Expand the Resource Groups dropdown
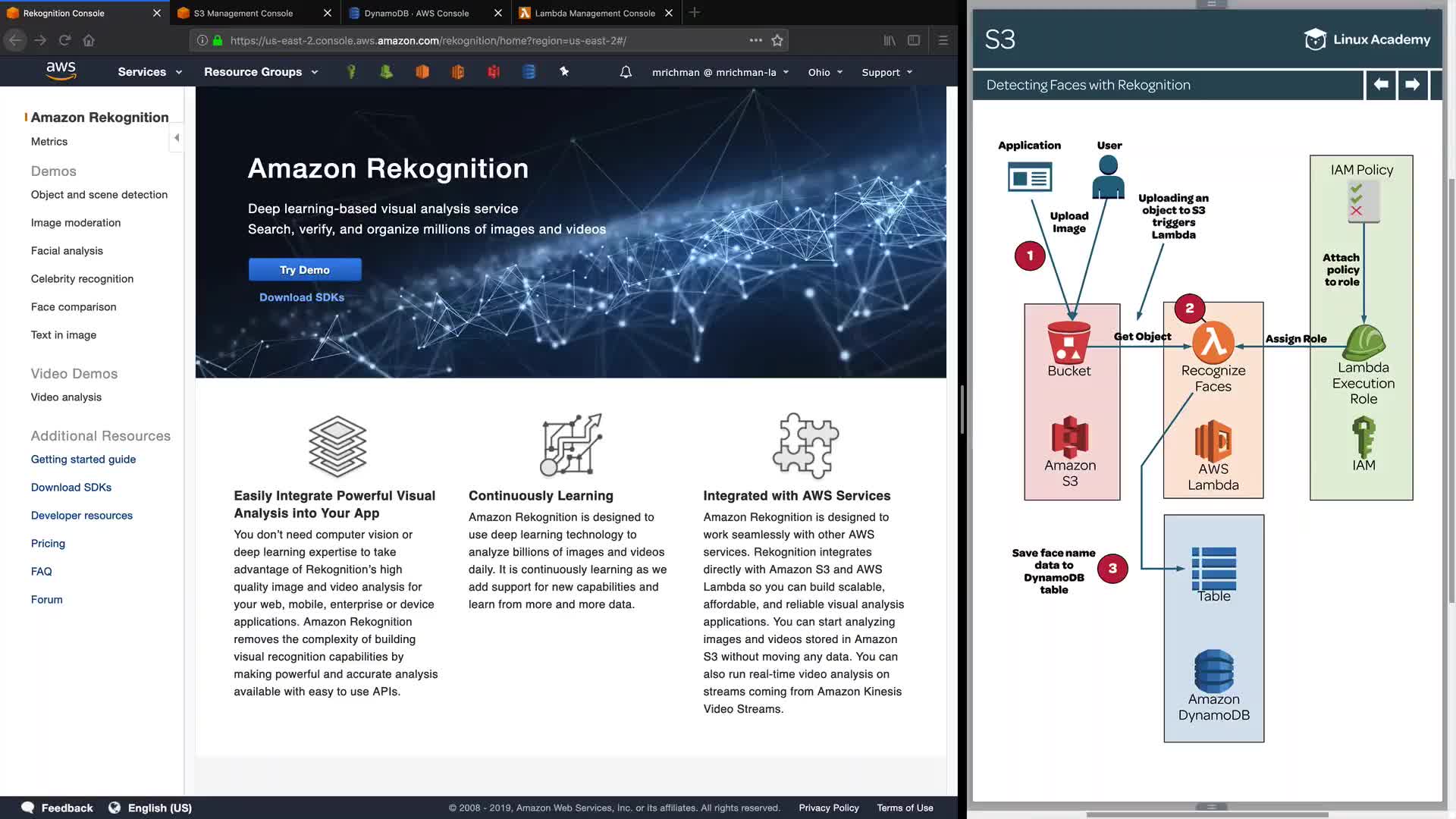 coord(260,72)
